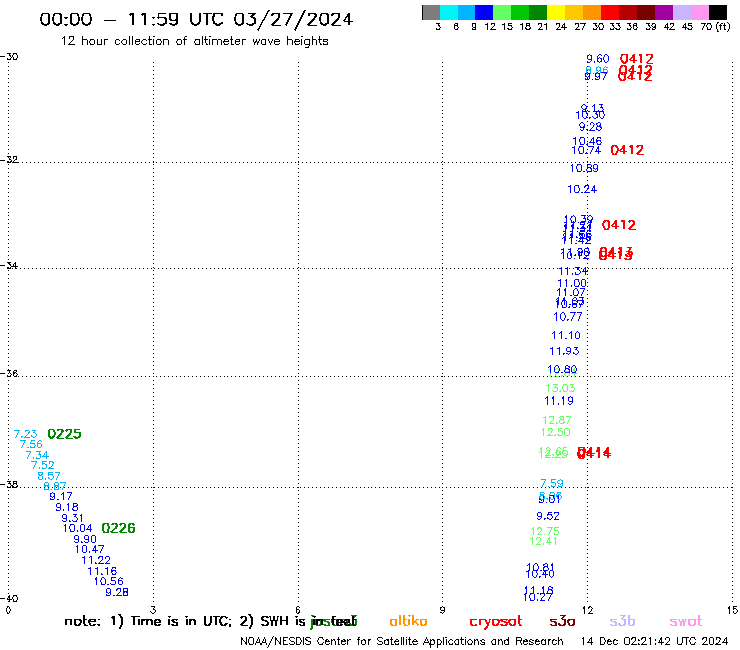Click the 's3b' satellite legend label
The image size is (740, 650).
click(x=622, y=622)
